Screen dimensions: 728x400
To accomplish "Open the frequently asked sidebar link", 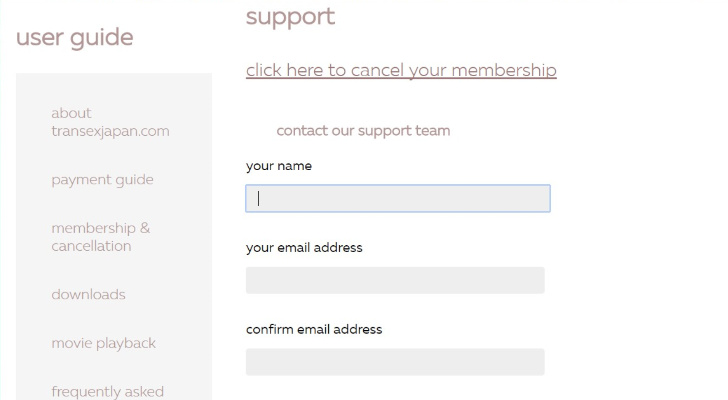I will click(x=107, y=391).
